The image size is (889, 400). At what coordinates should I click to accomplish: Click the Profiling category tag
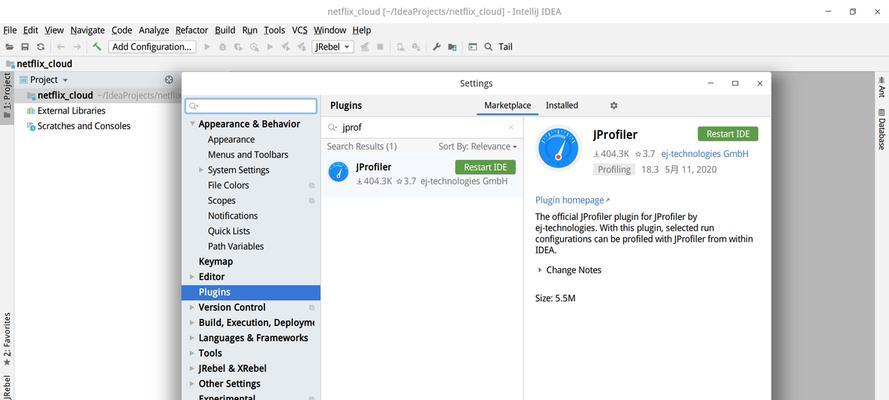click(614, 169)
